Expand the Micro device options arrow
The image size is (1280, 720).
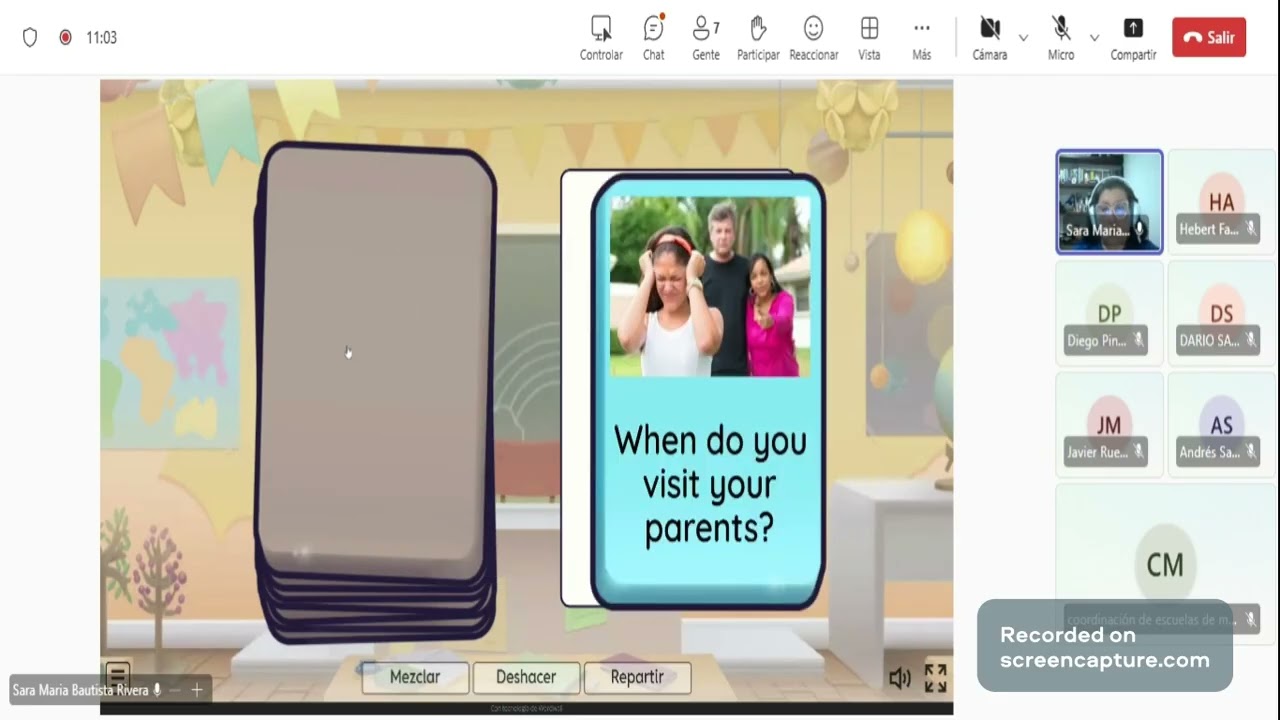point(1094,38)
